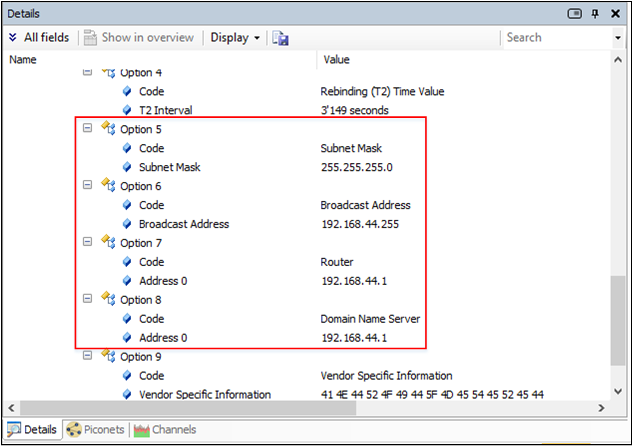Select the Router value
The height and width of the screenshot is (446, 633).
point(337,262)
